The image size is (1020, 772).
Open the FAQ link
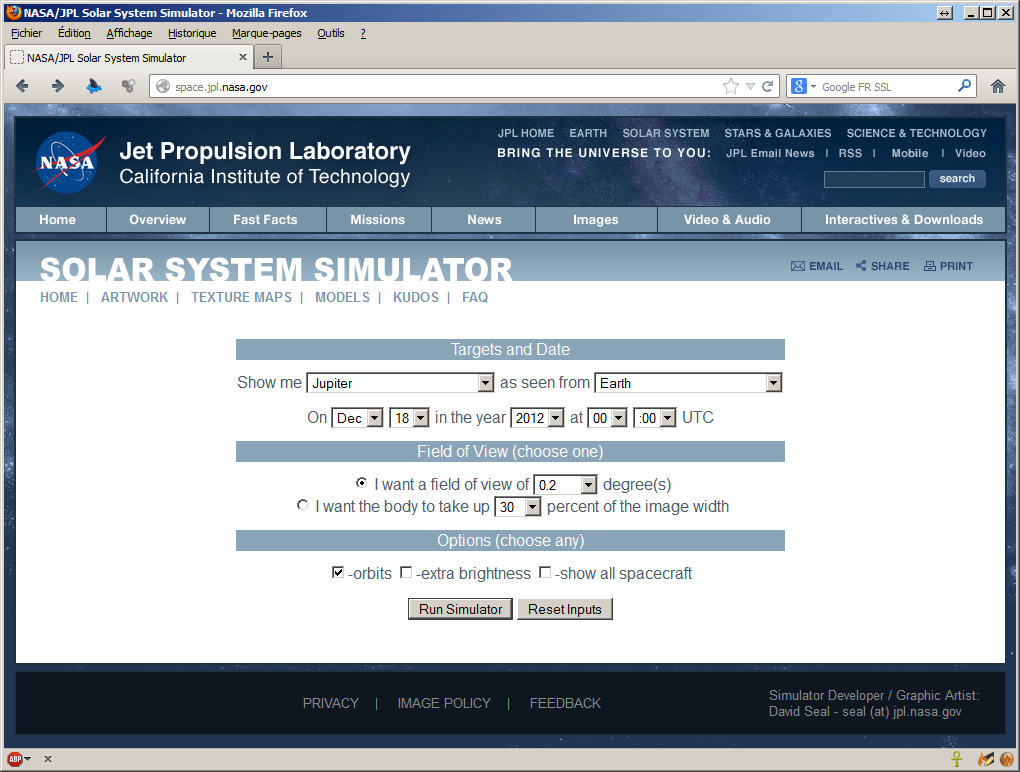coord(475,297)
